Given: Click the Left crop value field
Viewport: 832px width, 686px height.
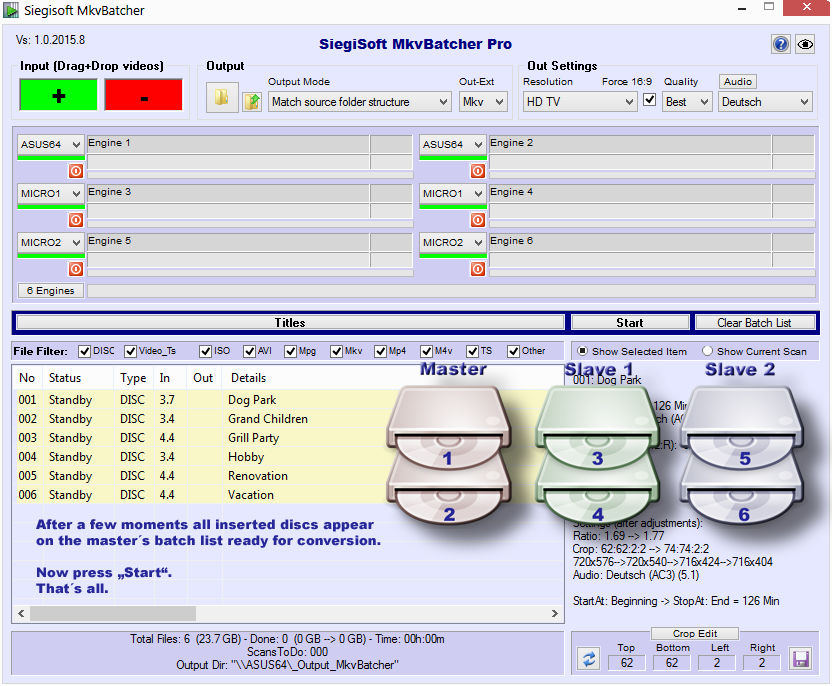Looking at the screenshot, I should pos(717,663).
